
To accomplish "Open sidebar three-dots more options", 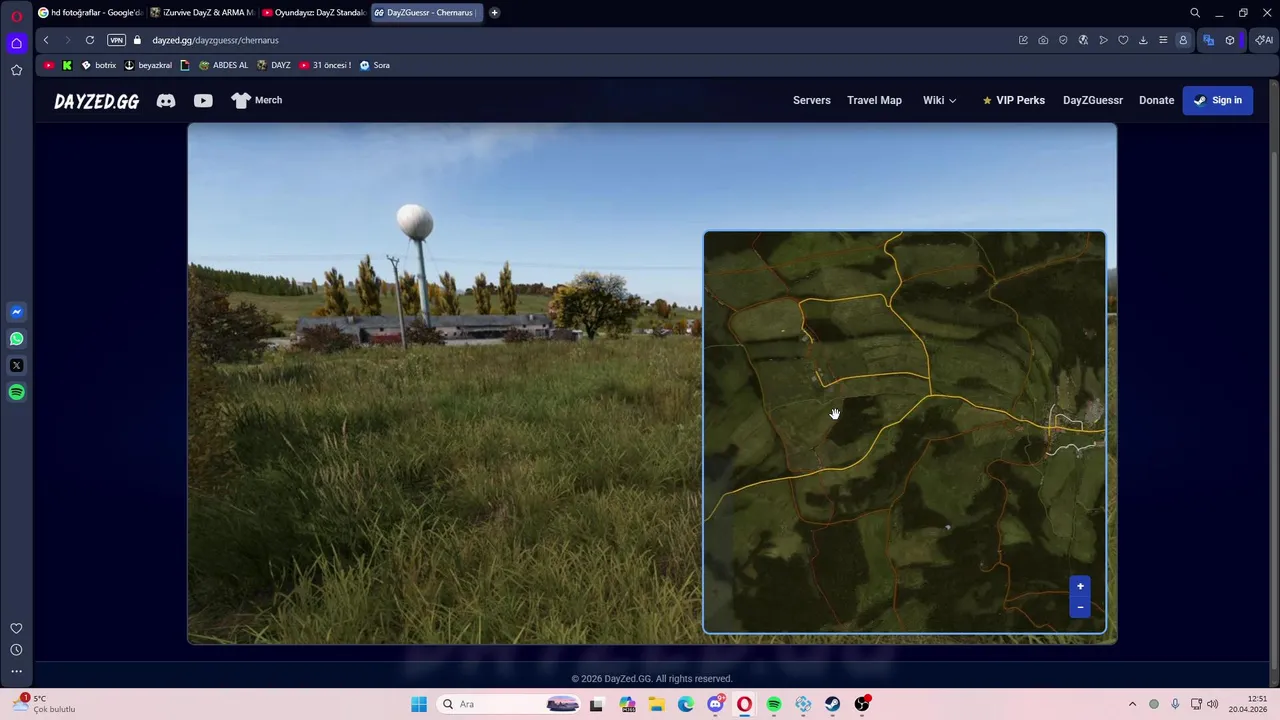I will (16, 672).
